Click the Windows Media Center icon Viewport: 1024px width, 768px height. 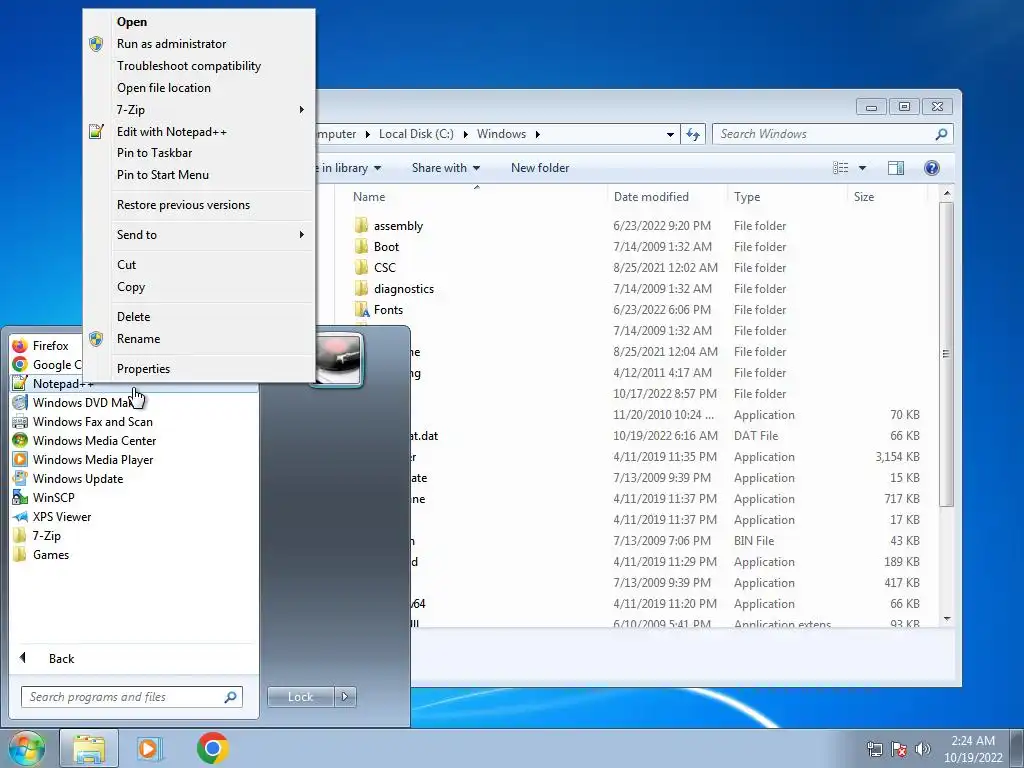coord(20,440)
